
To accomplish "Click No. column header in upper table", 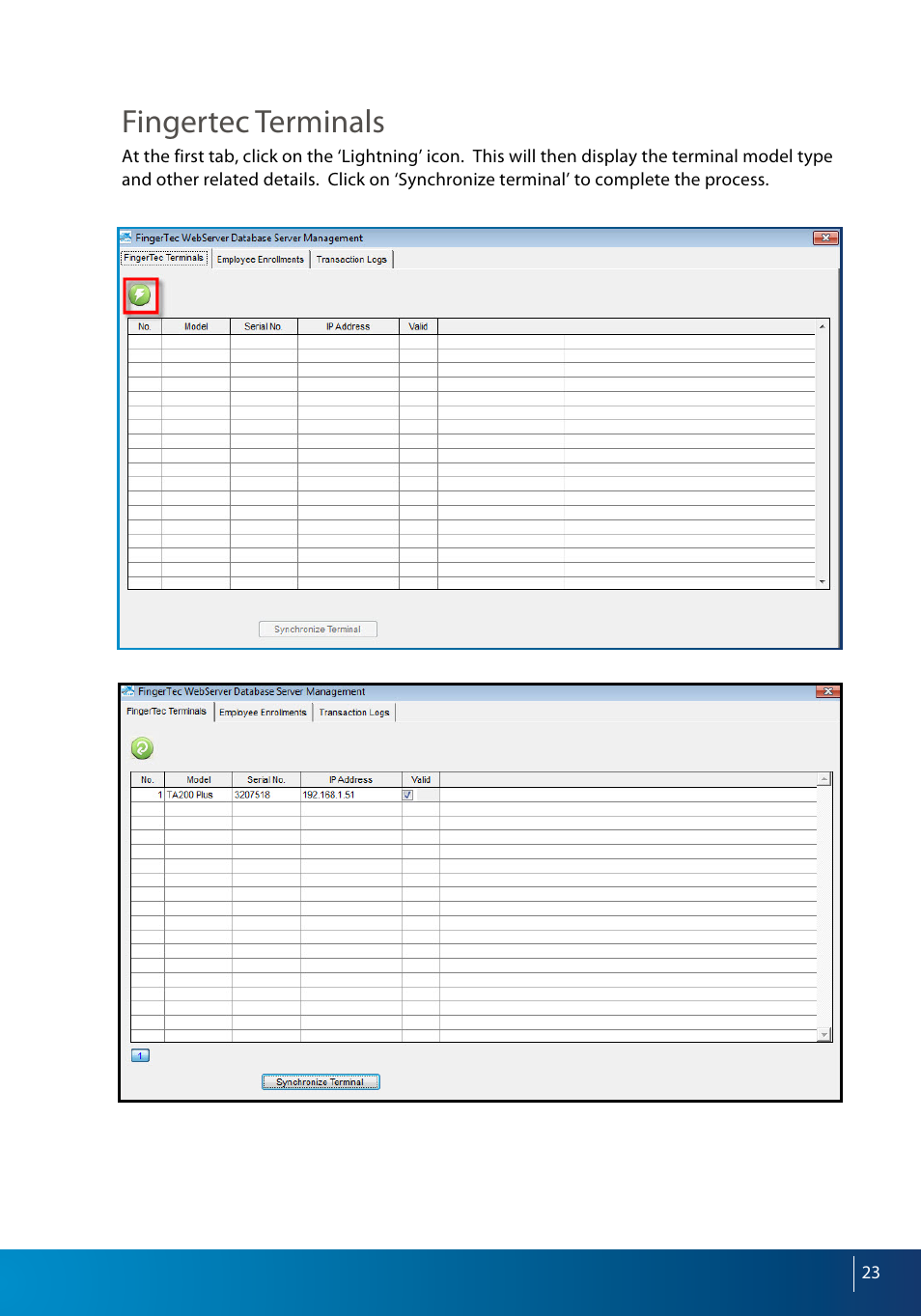I will click(145, 326).
